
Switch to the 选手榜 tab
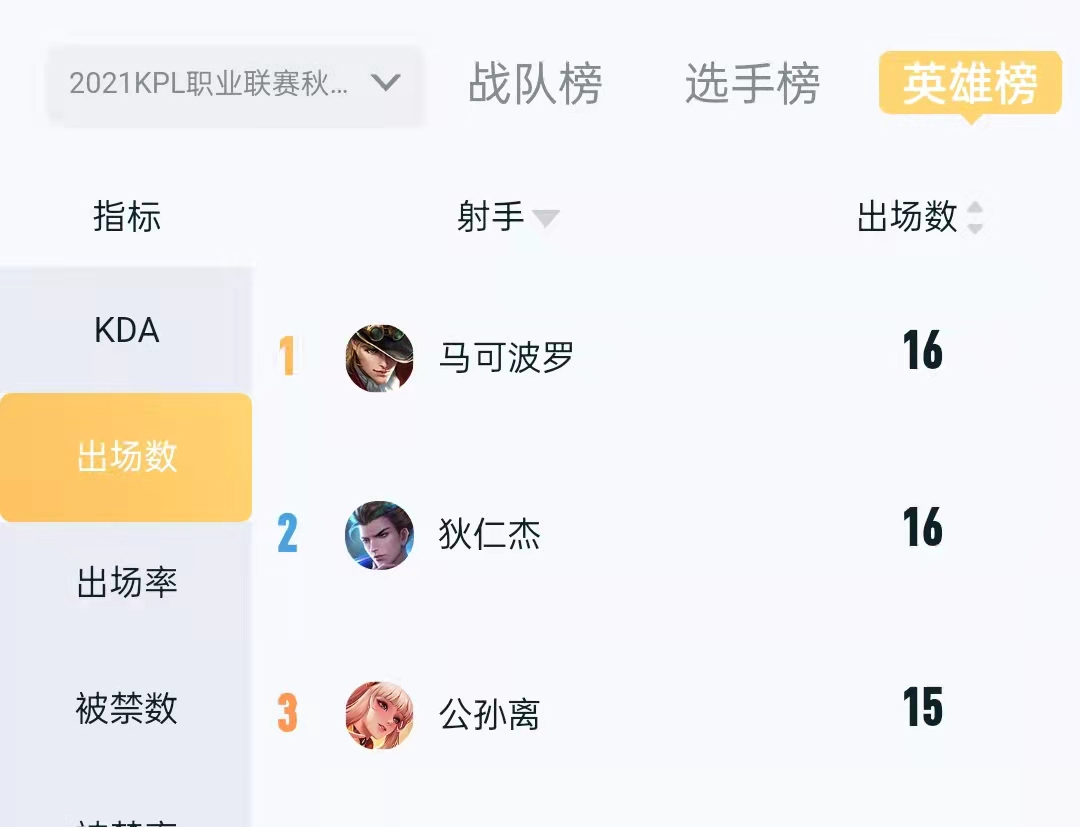pyautogui.click(x=752, y=84)
